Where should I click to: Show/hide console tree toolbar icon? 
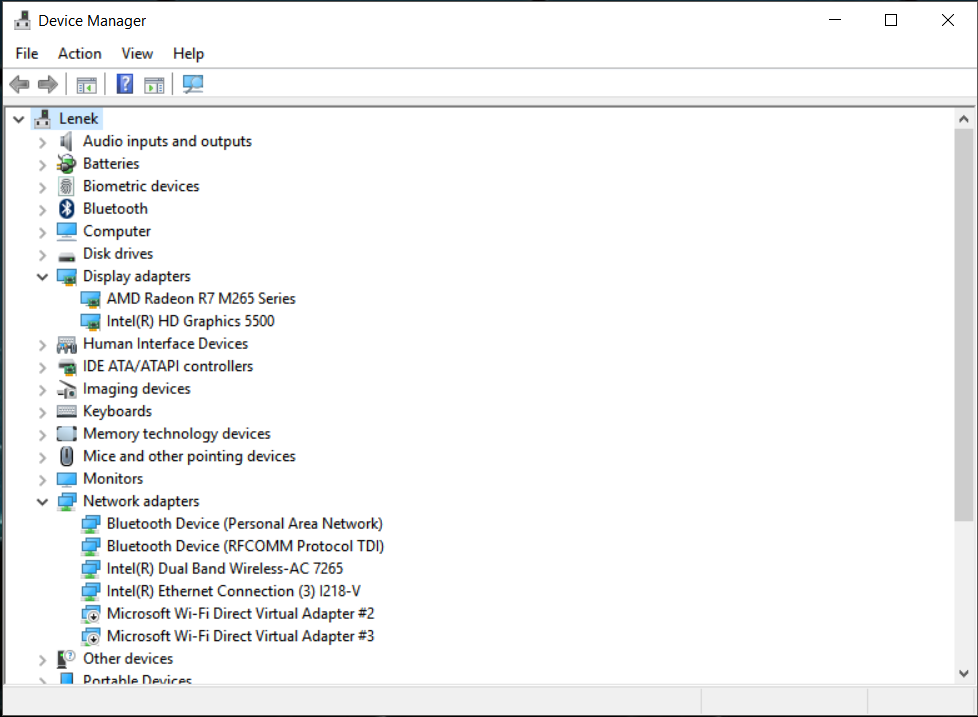(86, 84)
